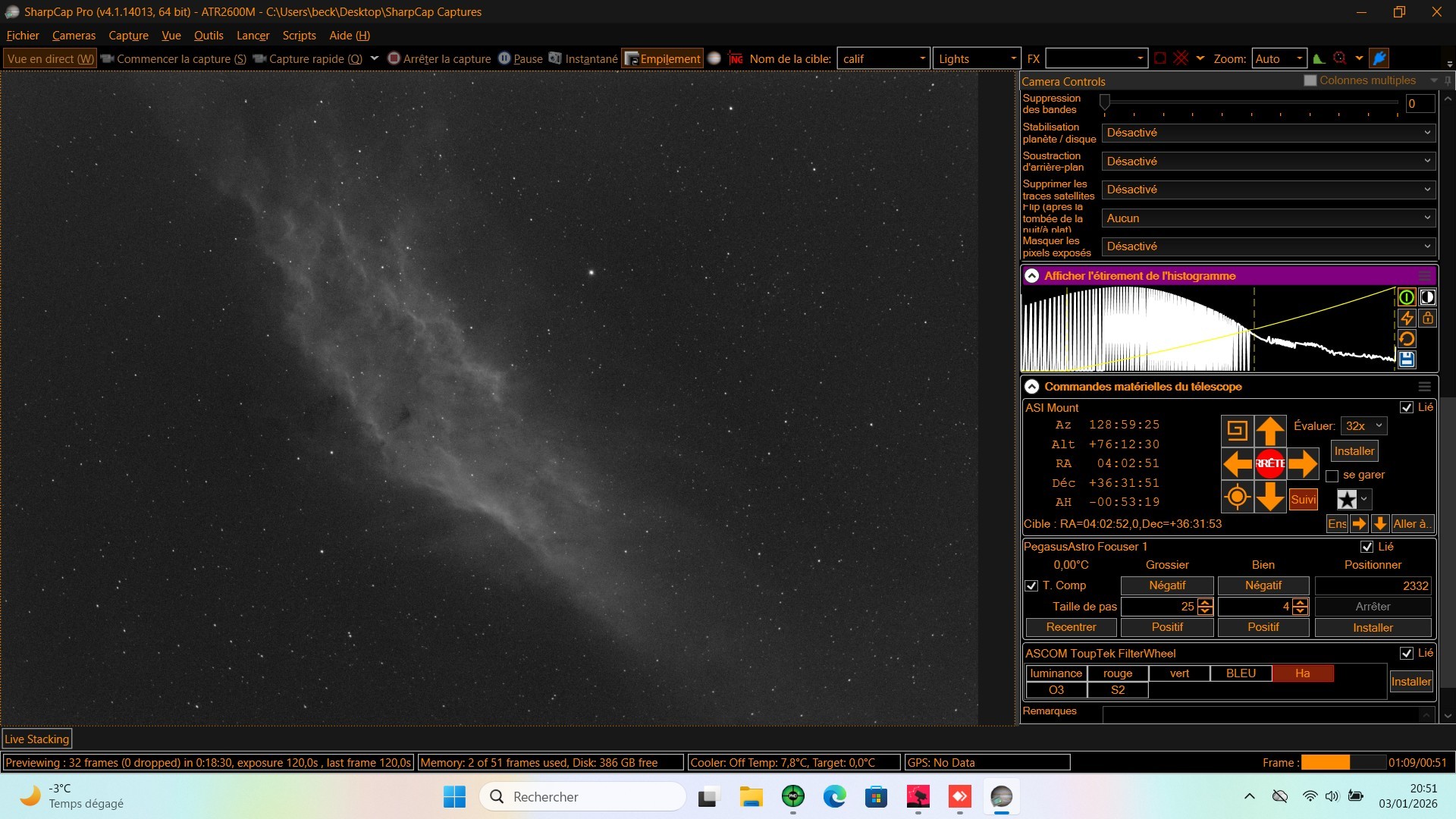Open the Stabilisation planète / disque dropdown
The image size is (1456, 819).
(x=1269, y=133)
